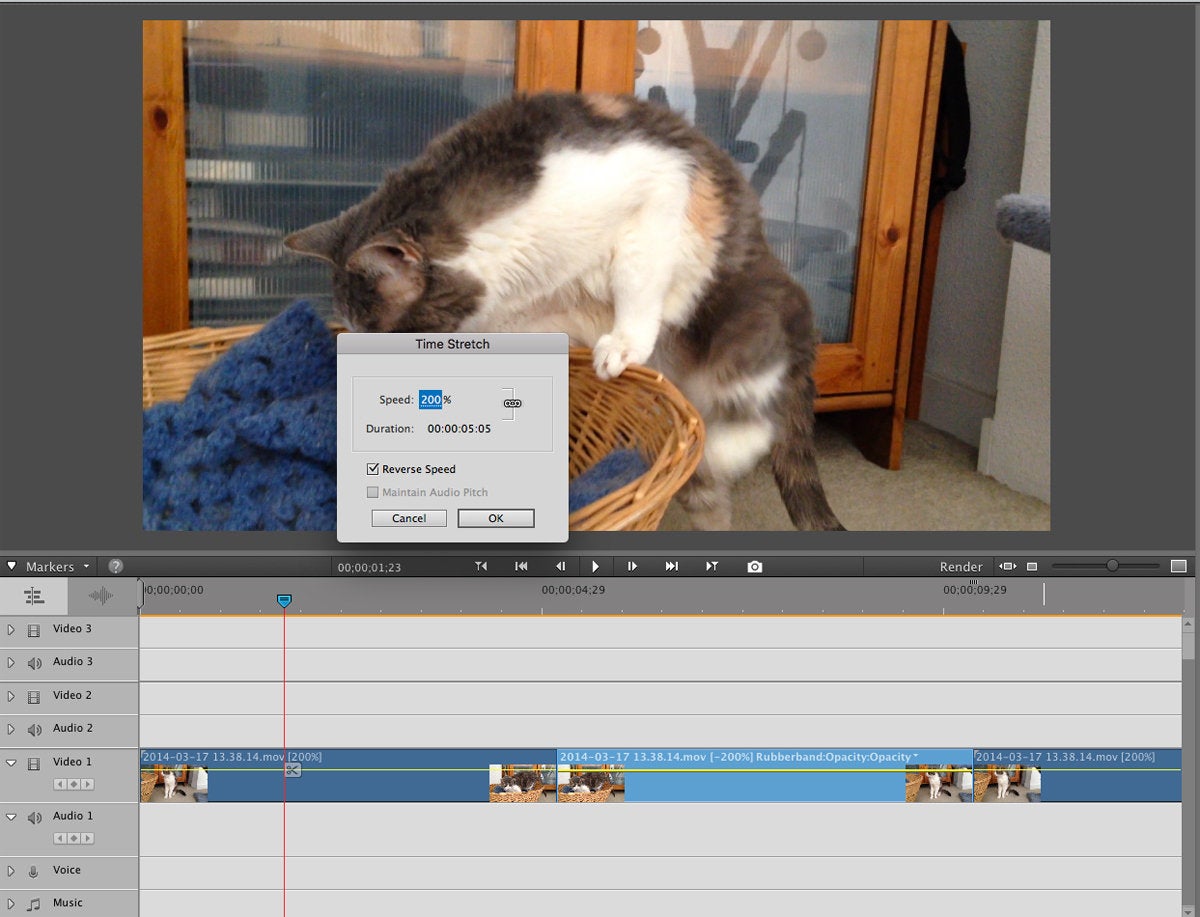This screenshot has height=917, width=1200.
Task: Expand the Audio 2 track
Action: (11, 730)
